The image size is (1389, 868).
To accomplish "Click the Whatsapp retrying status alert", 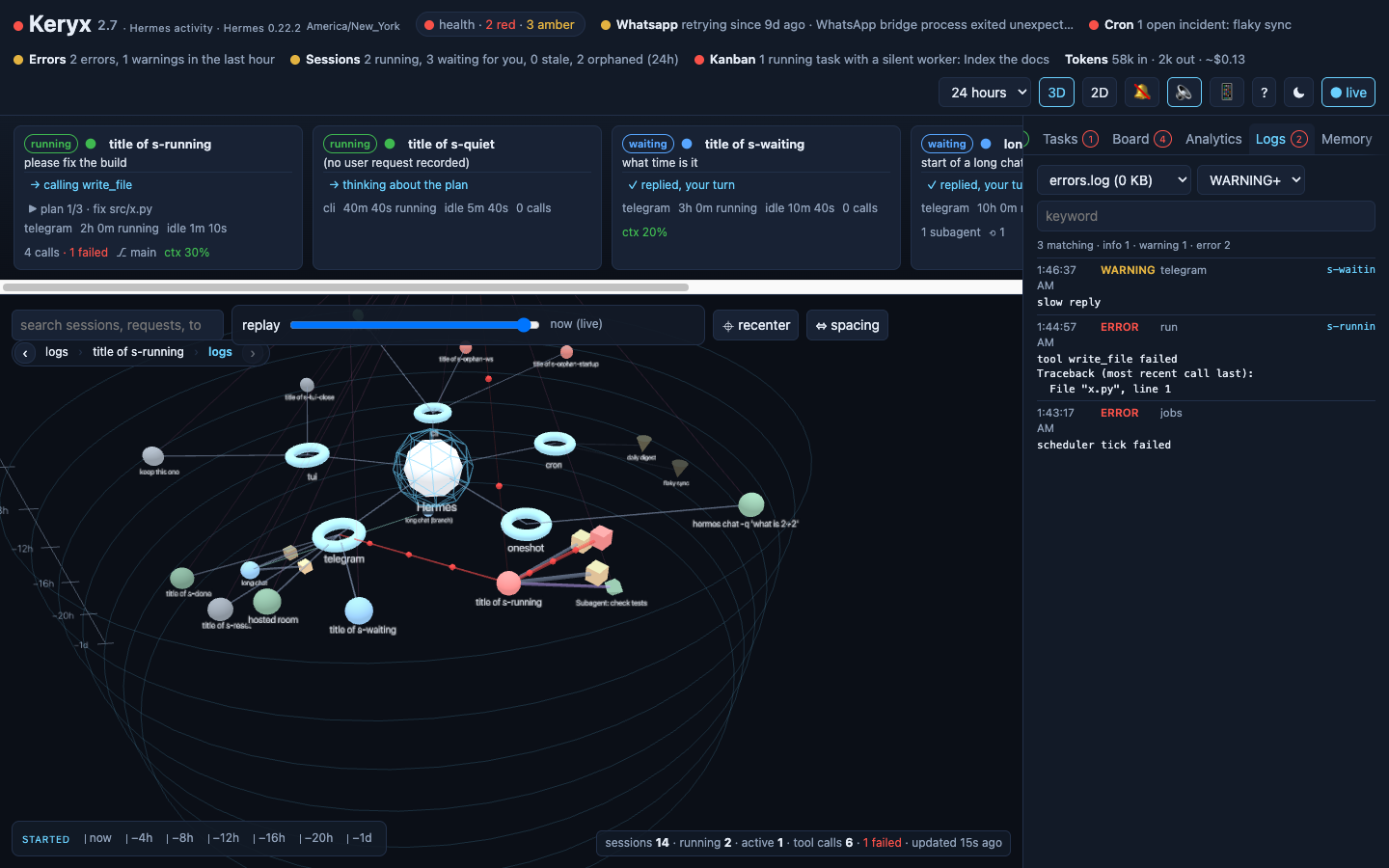I will coord(836,24).
